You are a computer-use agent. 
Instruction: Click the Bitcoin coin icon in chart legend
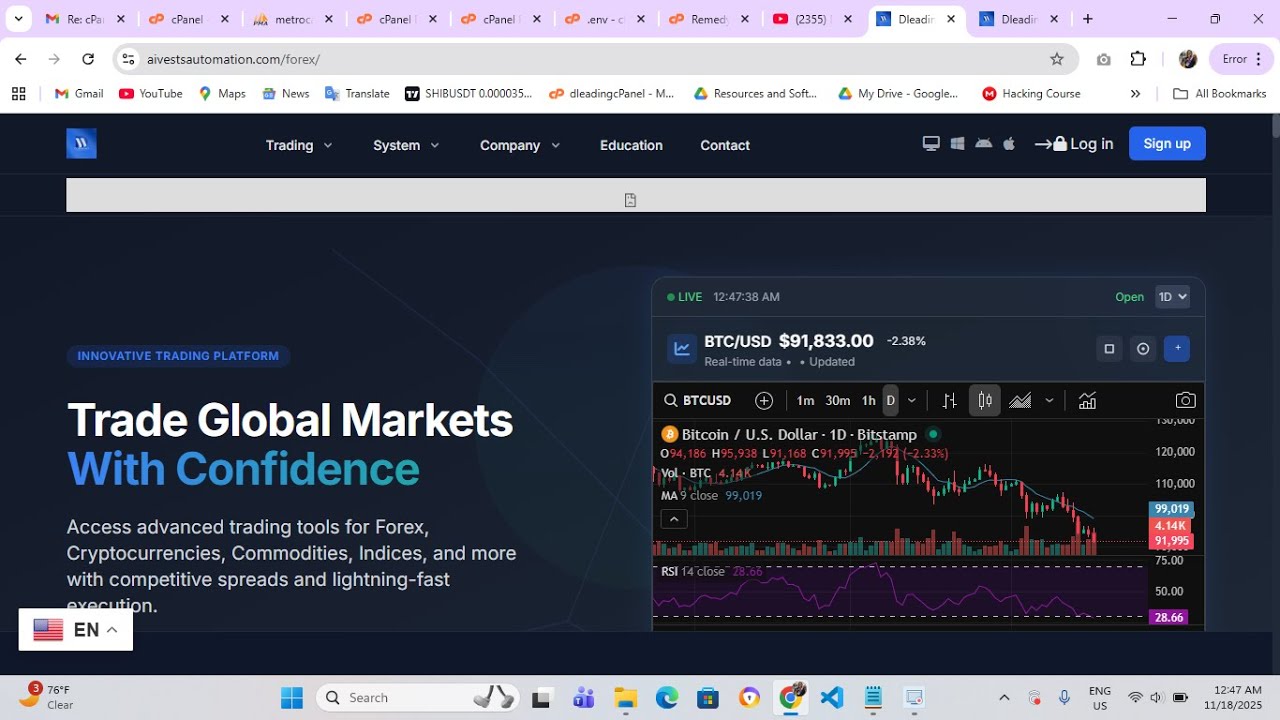tap(670, 434)
